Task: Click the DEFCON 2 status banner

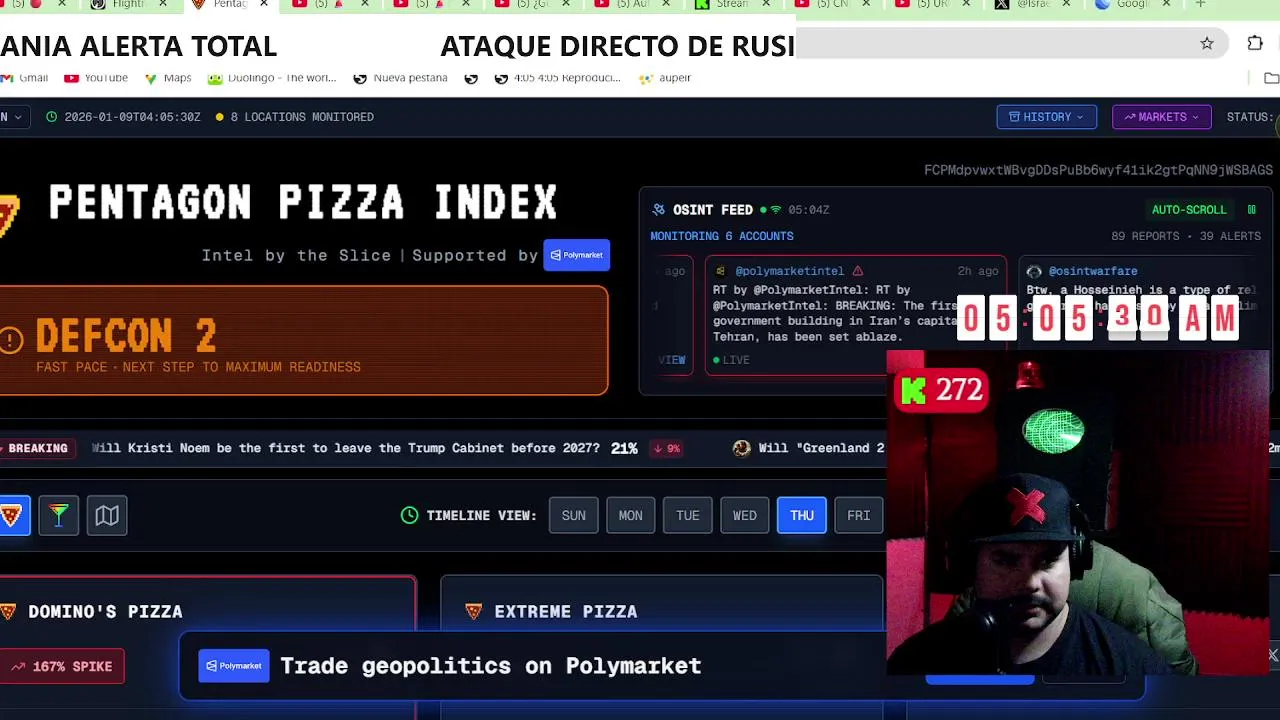Action: [x=303, y=341]
